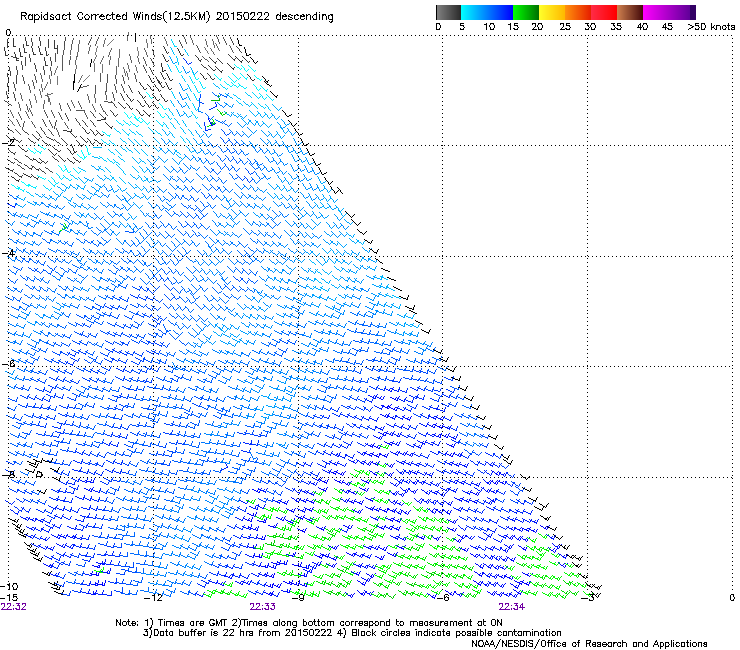Click the purple time label '22:33'
The width and height of the screenshot is (740, 650).
[262, 607]
